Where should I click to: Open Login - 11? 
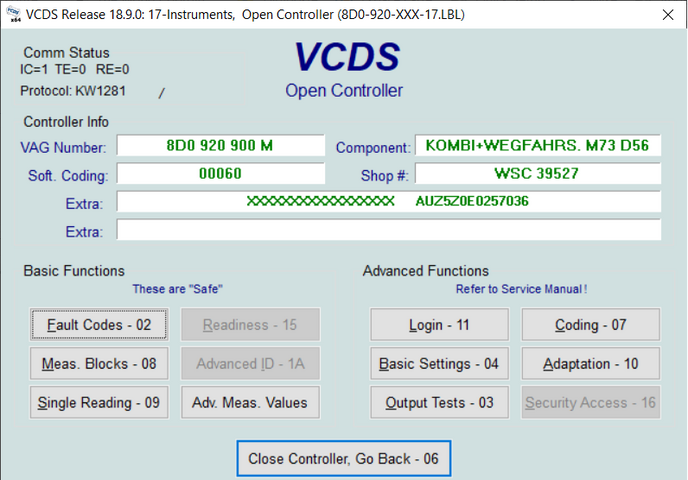(439, 325)
